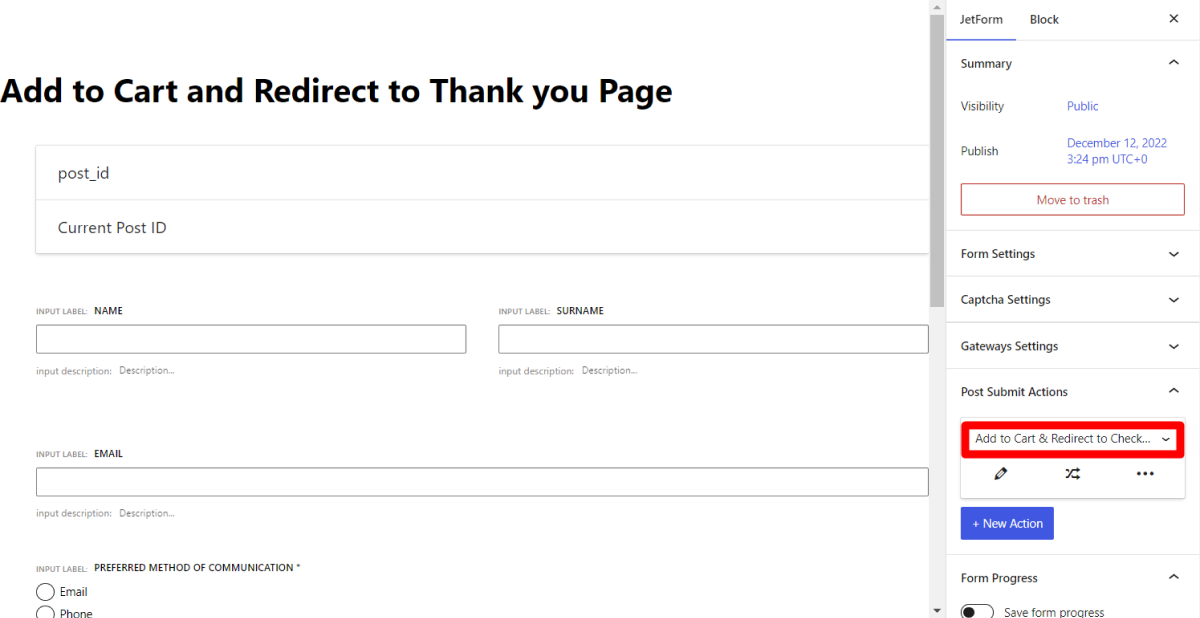The height and width of the screenshot is (618, 1200).
Task: Collapse the Form Progress section arrow
Action: (1173, 577)
